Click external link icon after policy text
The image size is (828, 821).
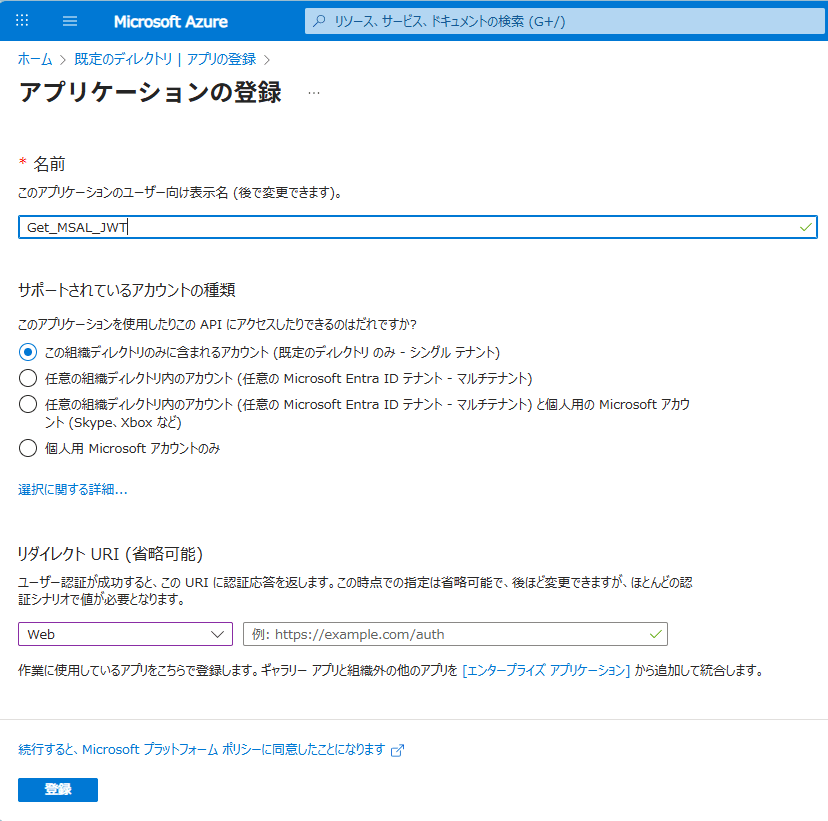click(398, 750)
